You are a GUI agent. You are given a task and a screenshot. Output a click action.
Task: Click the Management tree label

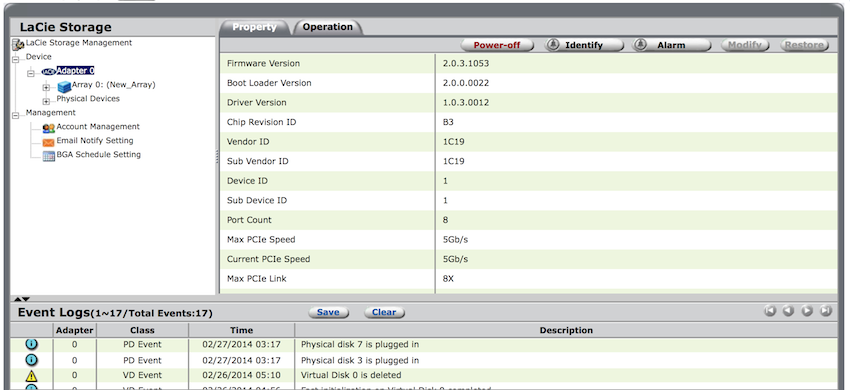point(50,112)
